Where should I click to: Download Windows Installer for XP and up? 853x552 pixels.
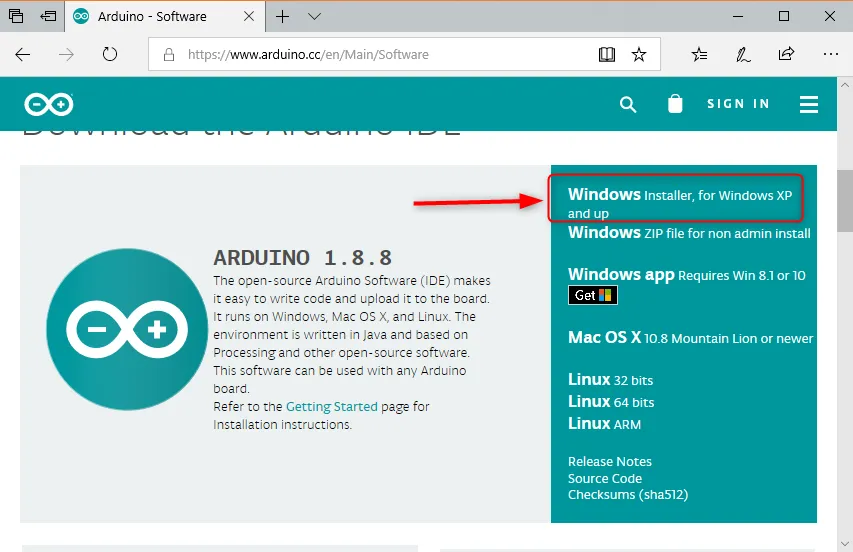point(679,203)
